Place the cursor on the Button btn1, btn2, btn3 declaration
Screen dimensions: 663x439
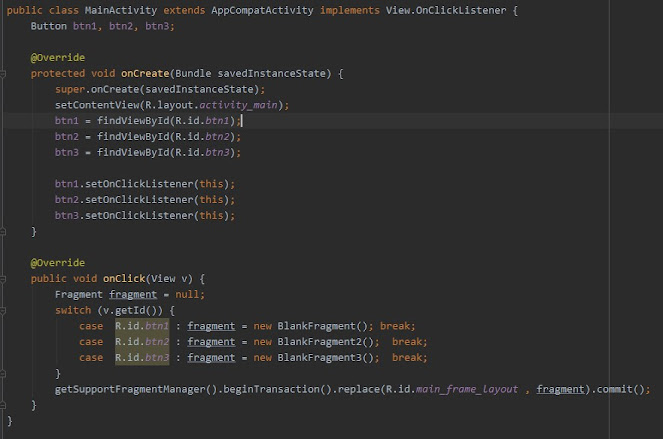(102, 25)
